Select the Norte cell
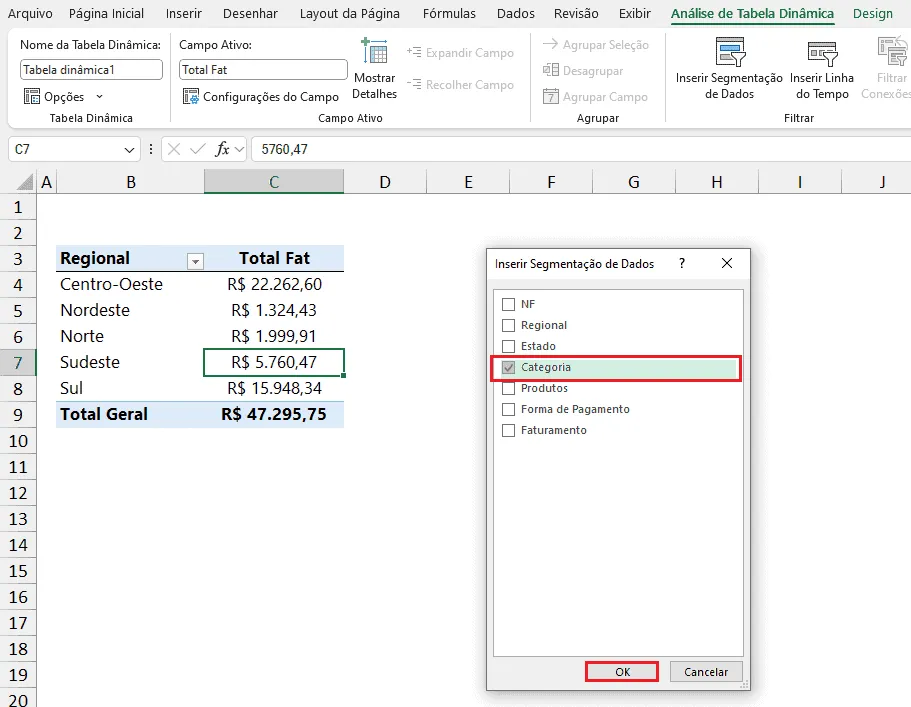911x707 pixels. click(x=130, y=336)
